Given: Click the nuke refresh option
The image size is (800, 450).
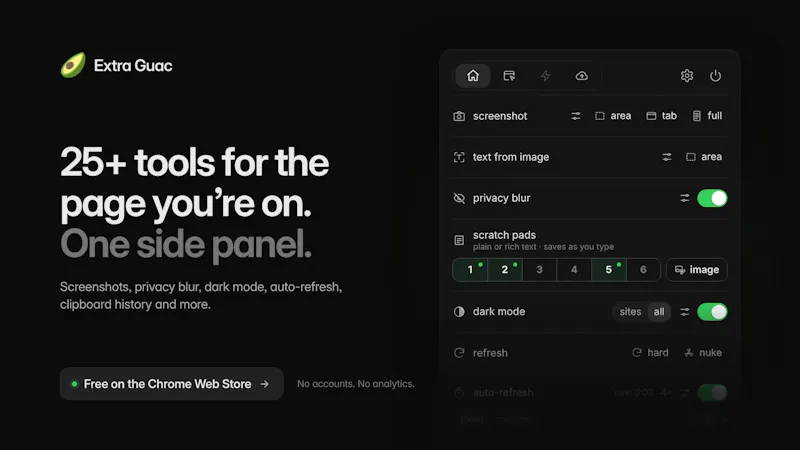Looking at the screenshot, I should [703, 353].
